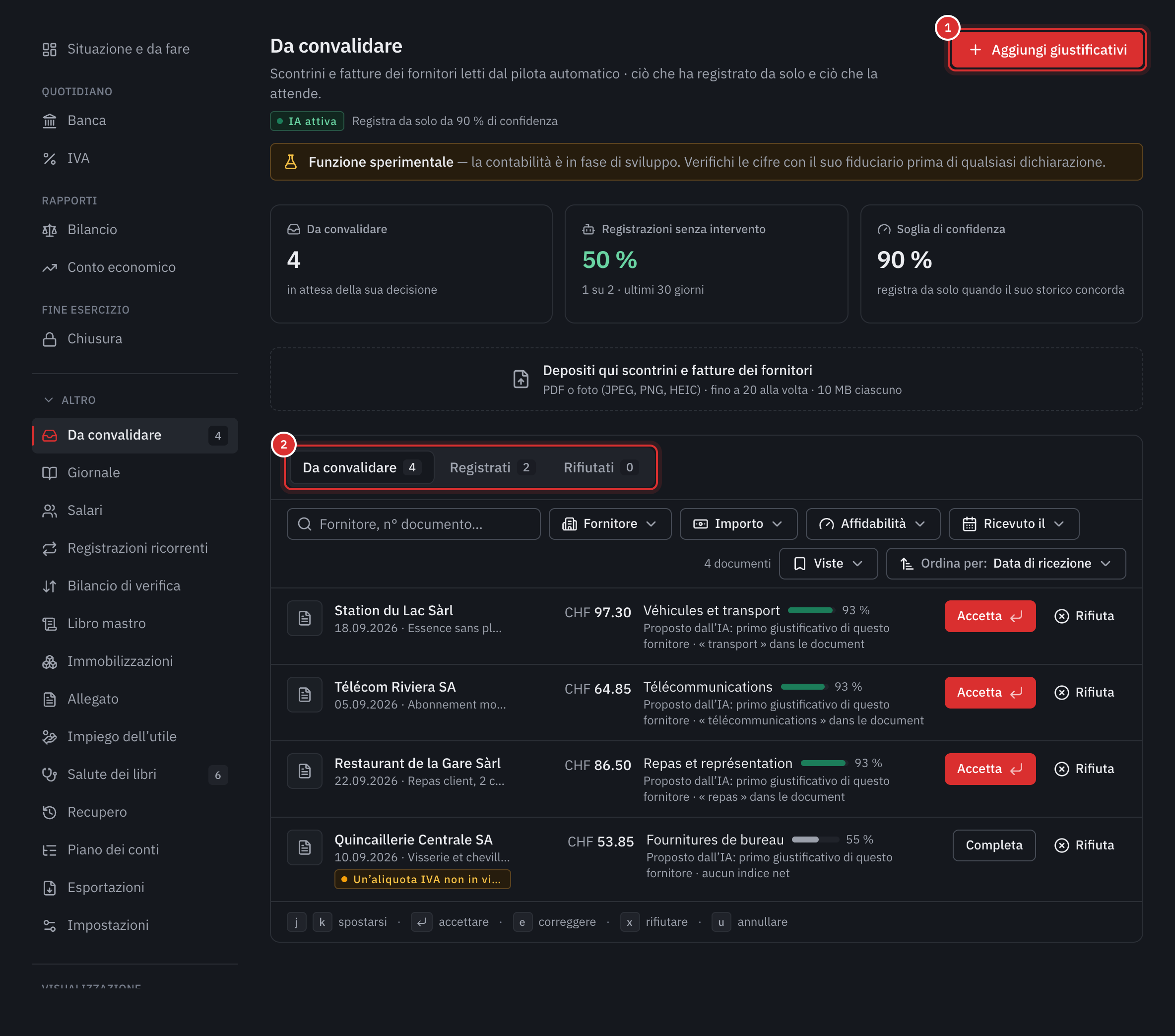
Task: Open the Fornitore filter dropdown
Action: tap(610, 524)
